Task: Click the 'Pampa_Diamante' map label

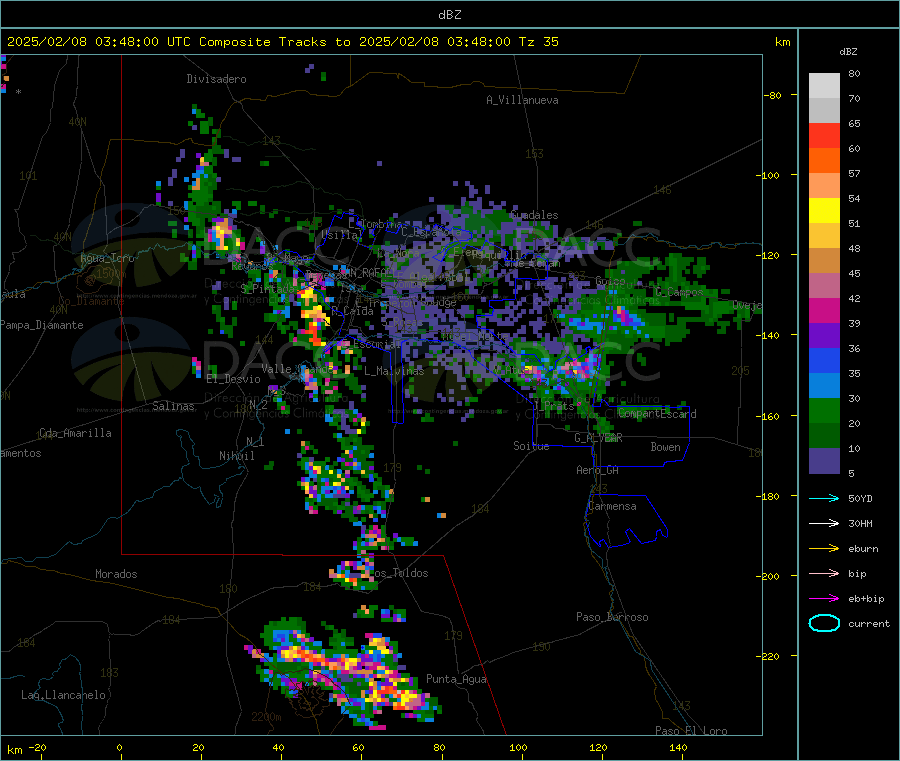Action: (x=42, y=325)
